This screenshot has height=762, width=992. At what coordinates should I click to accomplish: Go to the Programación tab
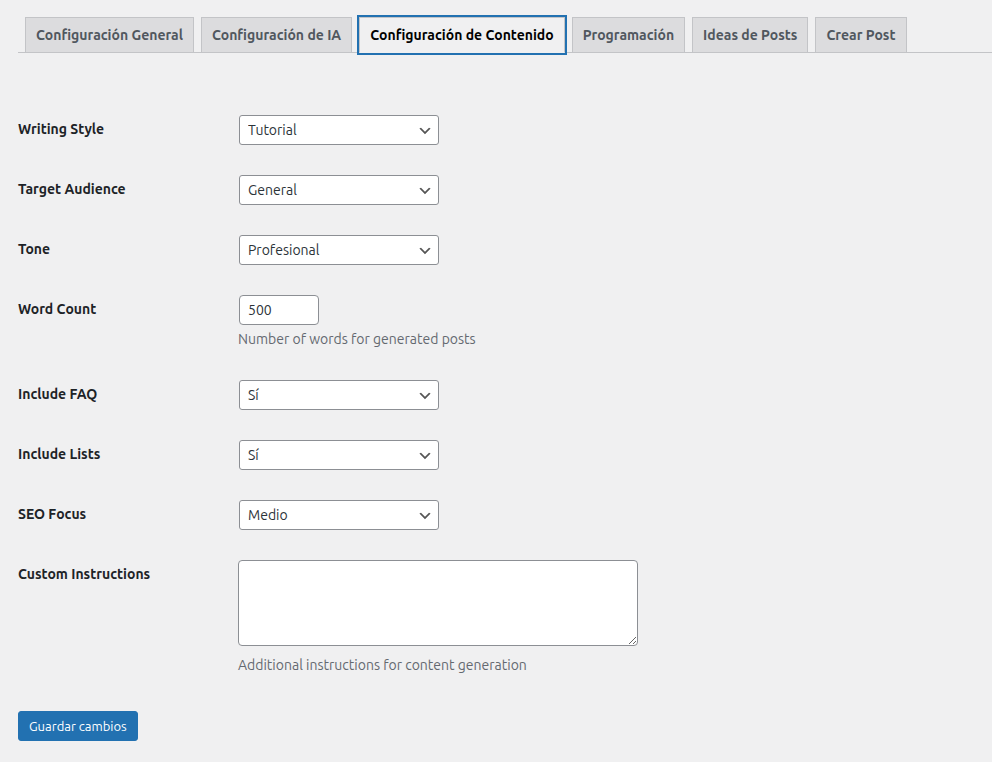(628, 35)
